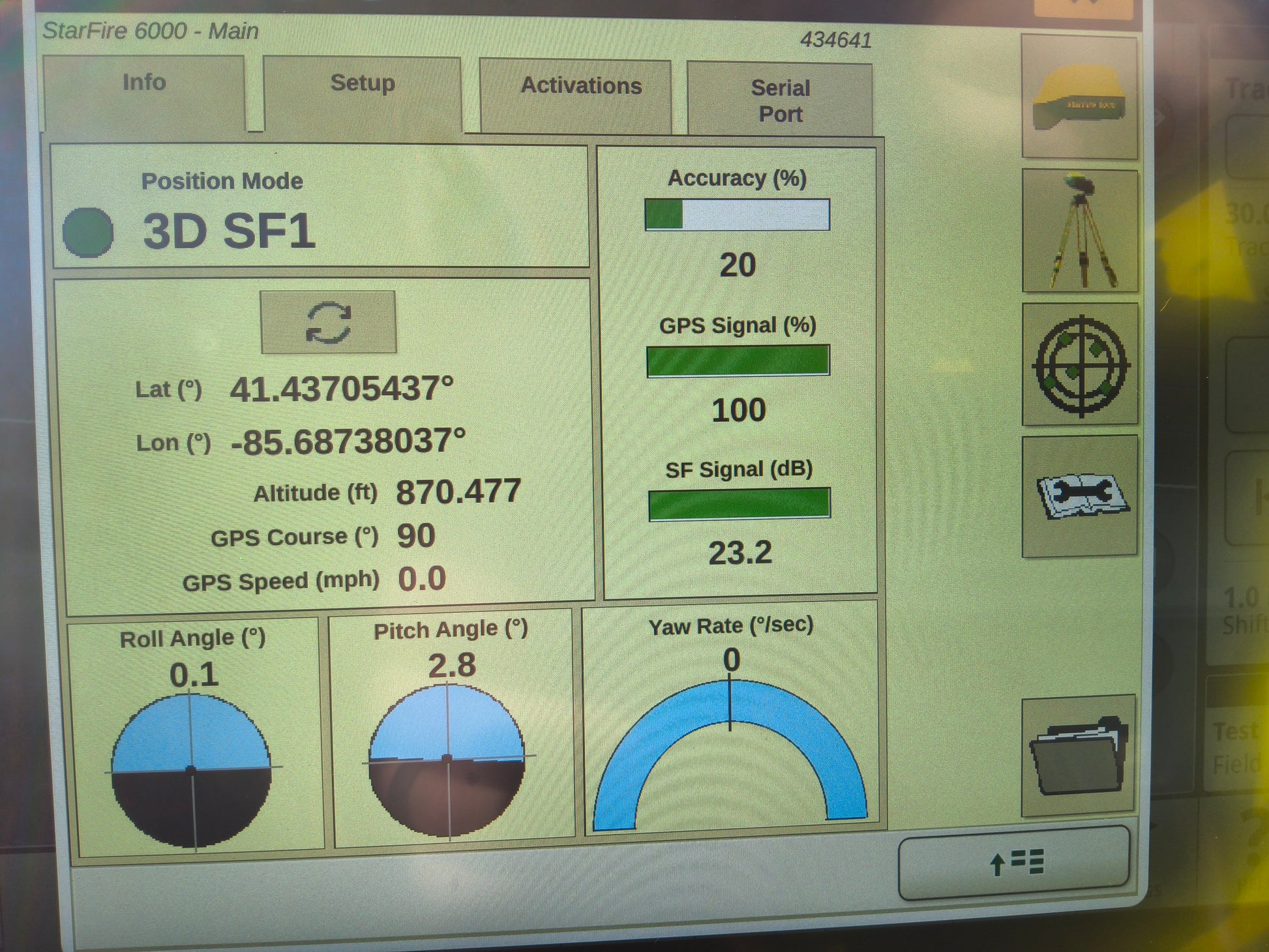This screenshot has height=952, width=1269.
Task: Click the green position mode indicator
Action: 88,232
